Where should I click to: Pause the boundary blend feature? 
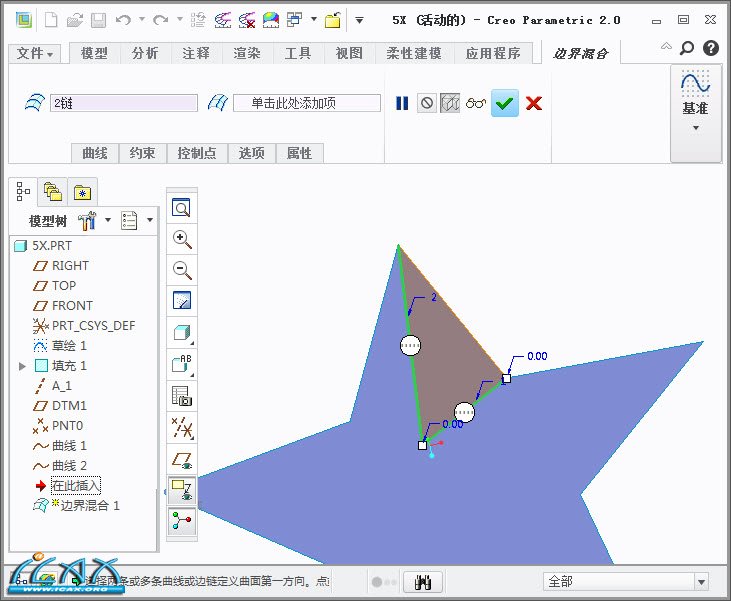pyautogui.click(x=402, y=103)
